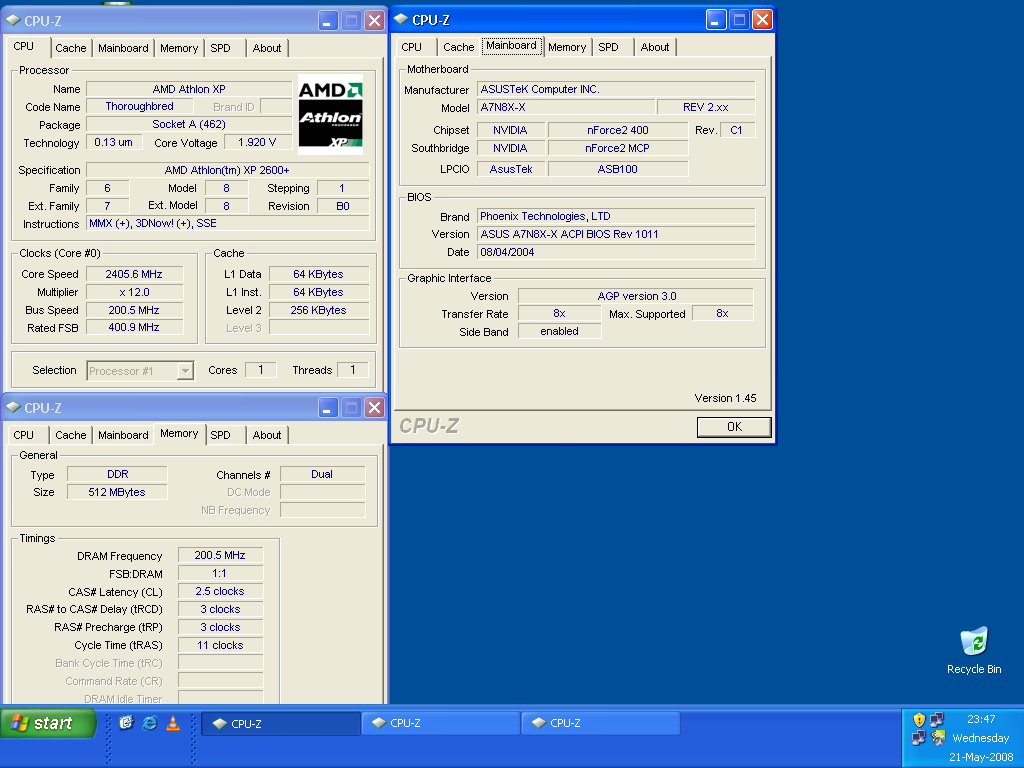Click the 'Phoenix Technologies, LTD' BIOS brand field
1024x768 pixels.
click(616, 216)
